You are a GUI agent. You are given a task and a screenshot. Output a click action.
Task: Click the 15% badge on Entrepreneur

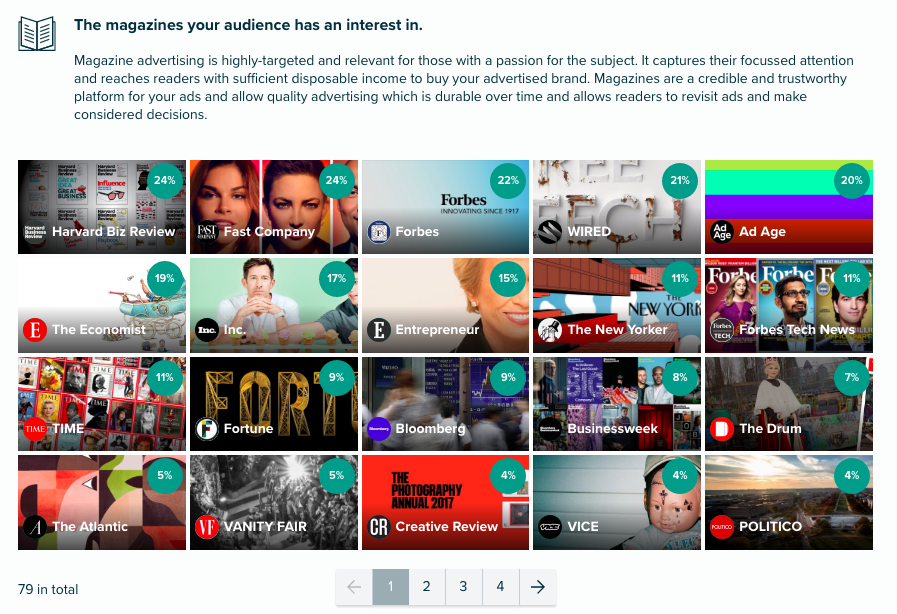[508, 278]
